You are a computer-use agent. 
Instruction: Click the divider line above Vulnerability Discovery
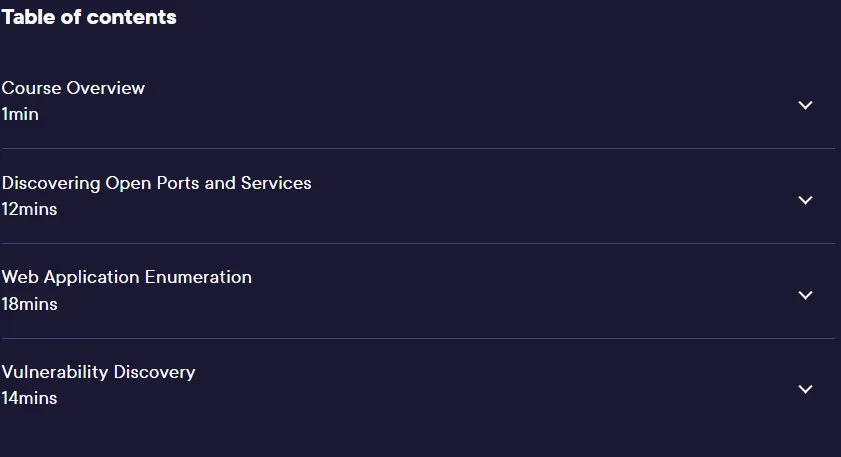(x=418, y=338)
